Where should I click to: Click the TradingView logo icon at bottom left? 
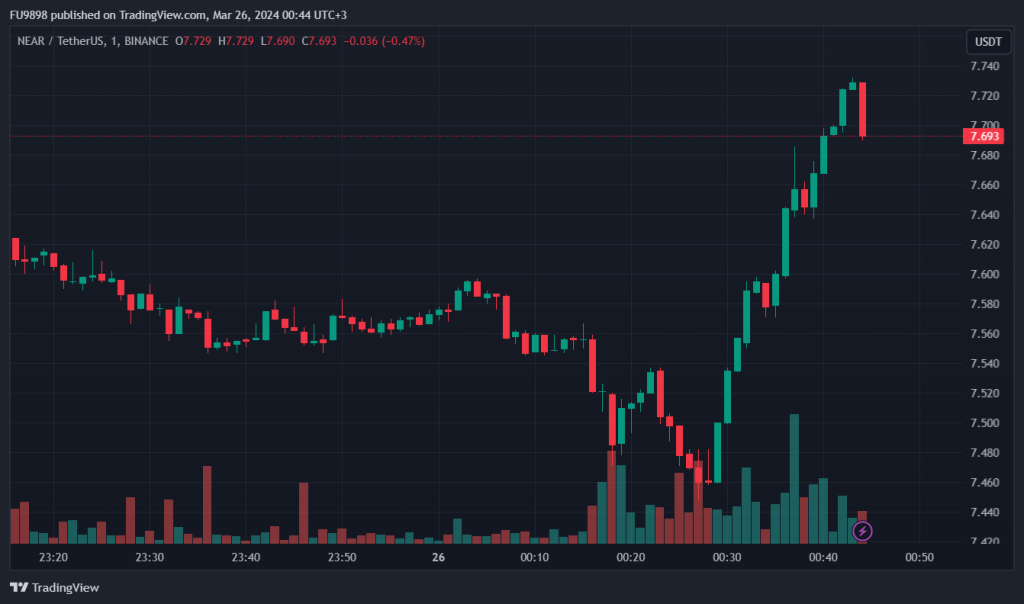pyautogui.click(x=18, y=587)
